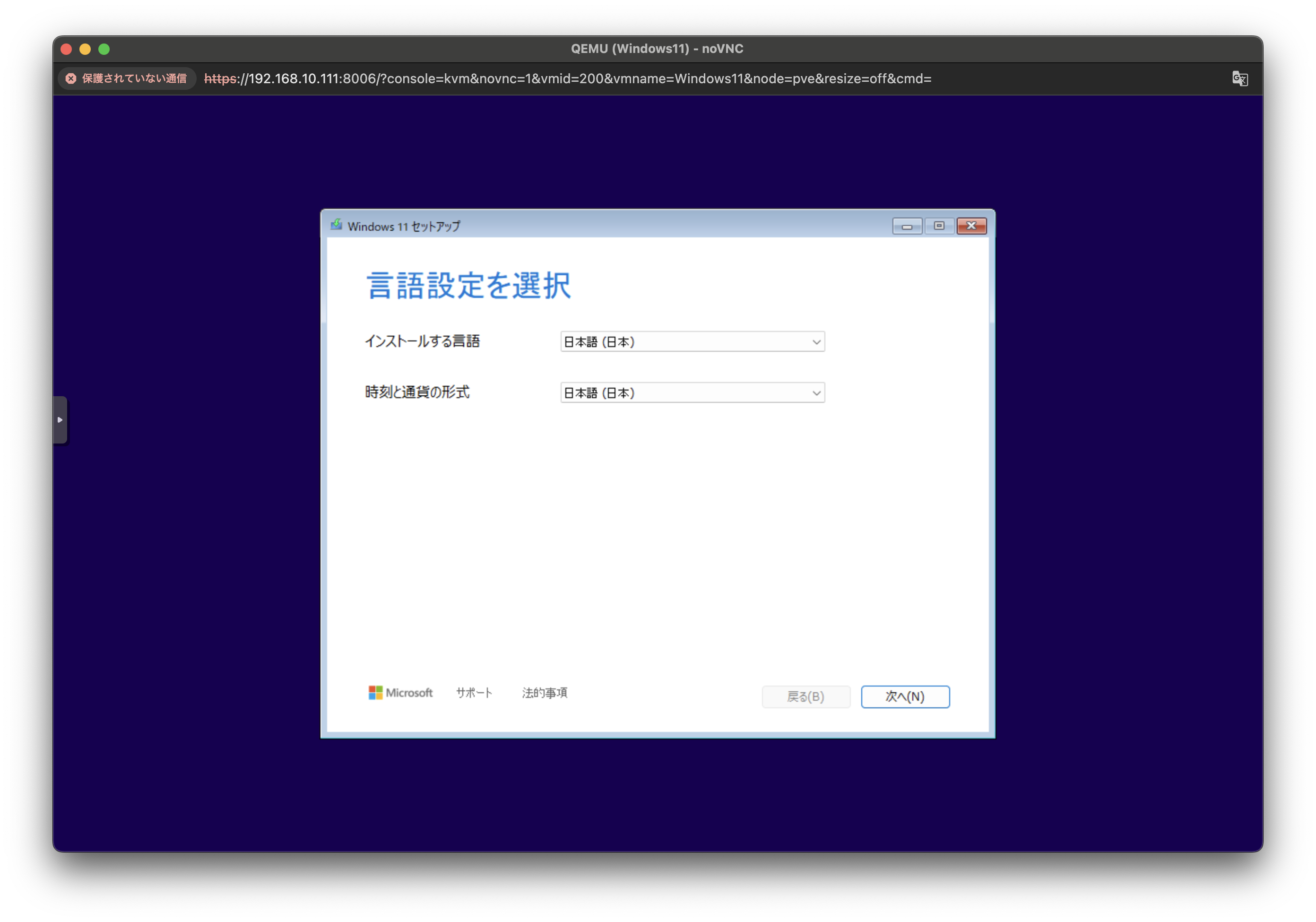
Task: Click the 保護されていない通信 security warning badge
Action: (x=127, y=78)
